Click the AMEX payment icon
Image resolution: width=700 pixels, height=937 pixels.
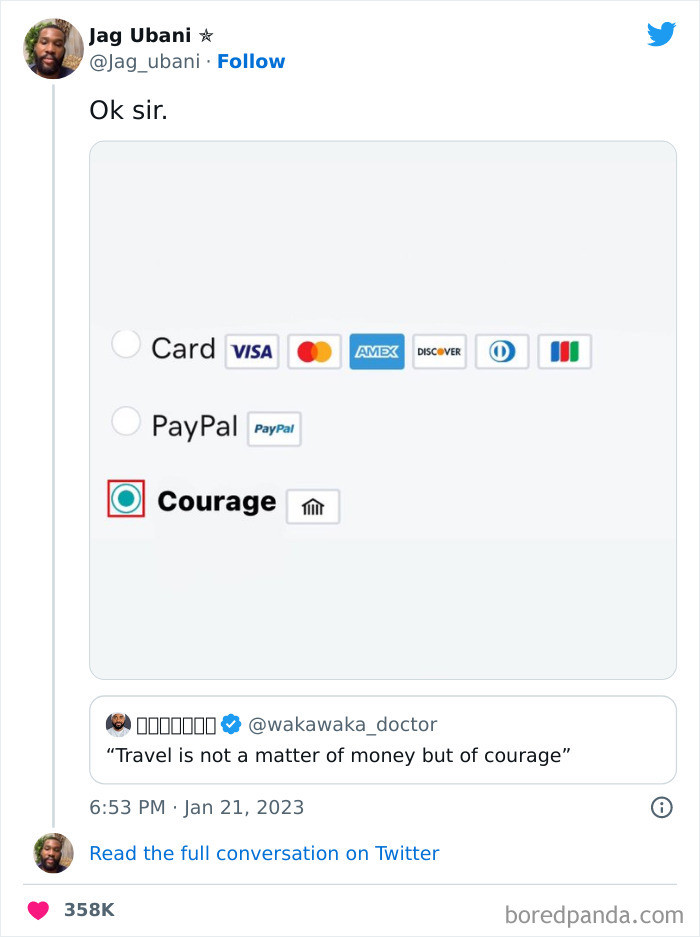click(377, 351)
